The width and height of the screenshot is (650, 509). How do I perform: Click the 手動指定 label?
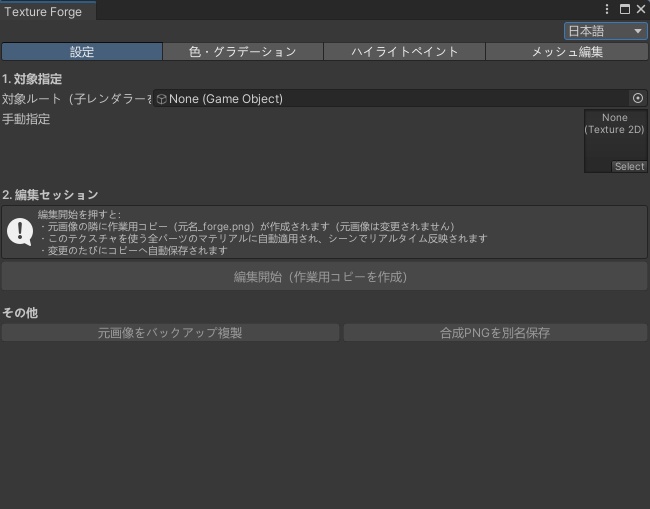click(26, 119)
